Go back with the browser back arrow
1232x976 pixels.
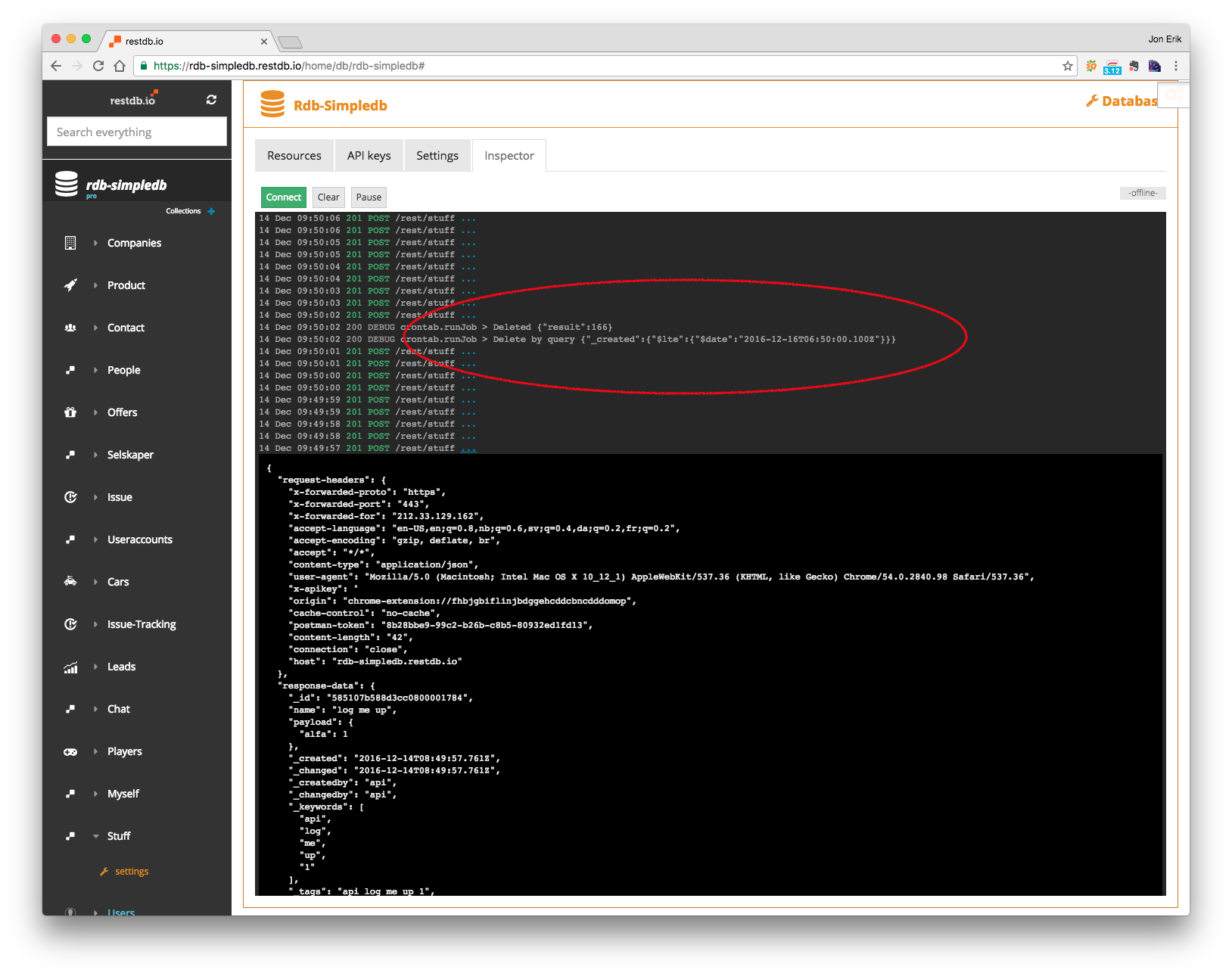pos(56,66)
